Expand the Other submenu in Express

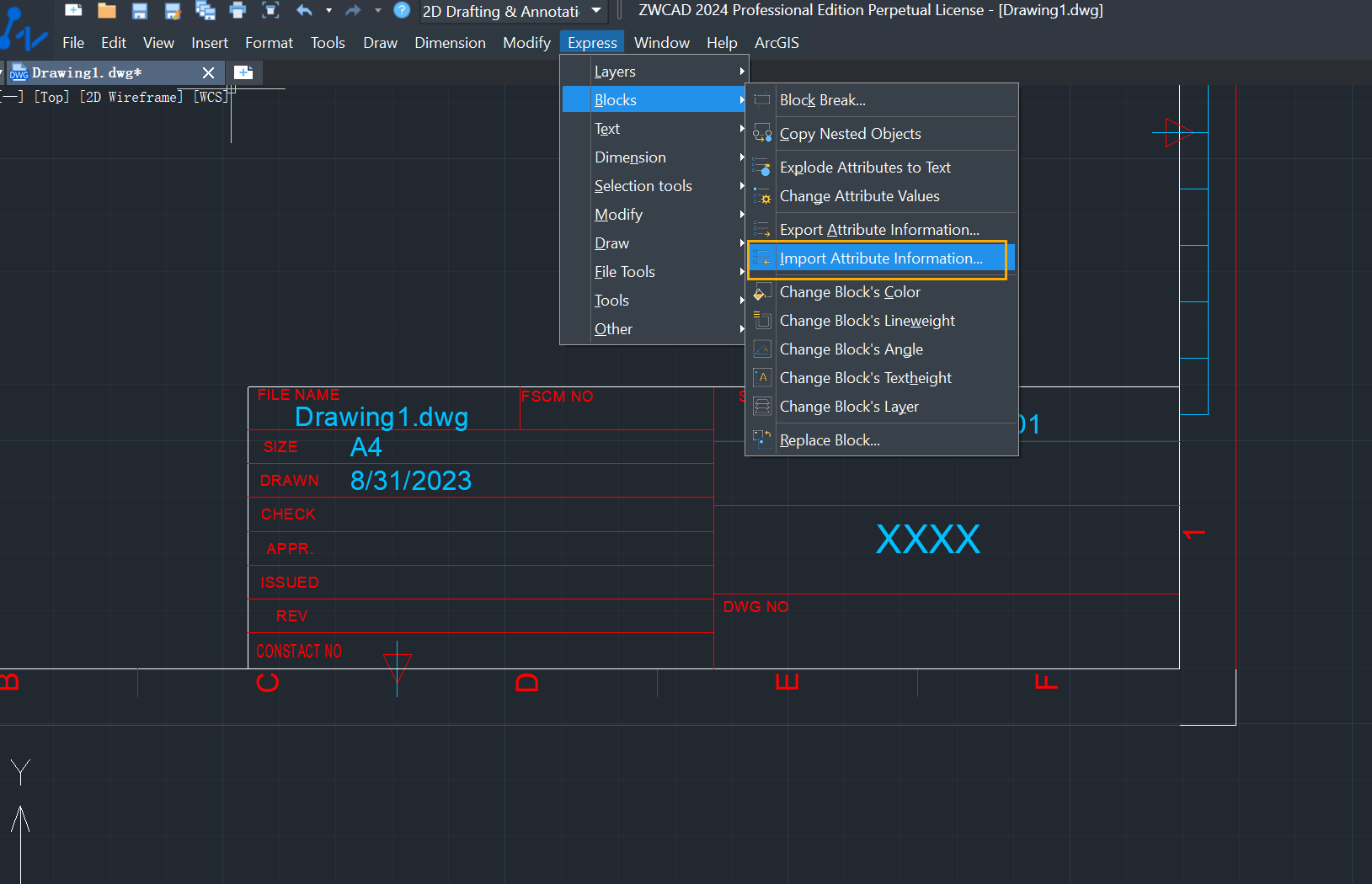pos(654,329)
